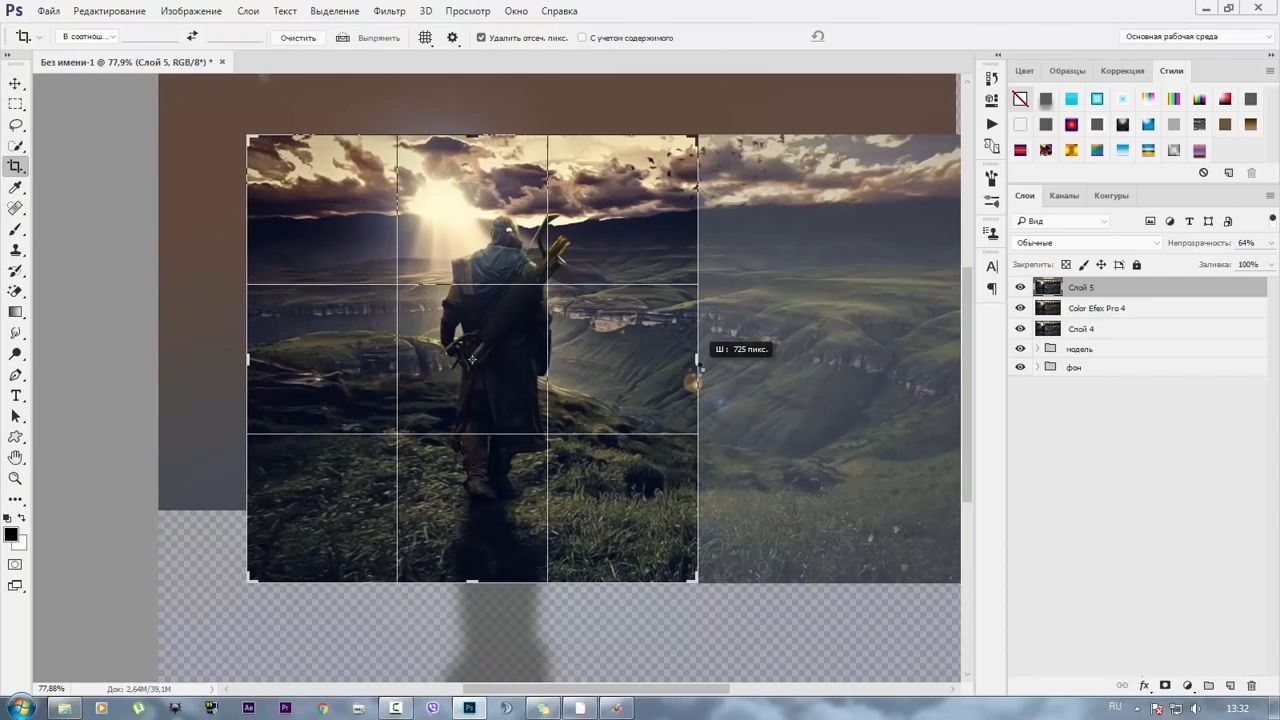Reset the crop box with undo arrow

(x=818, y=37)
